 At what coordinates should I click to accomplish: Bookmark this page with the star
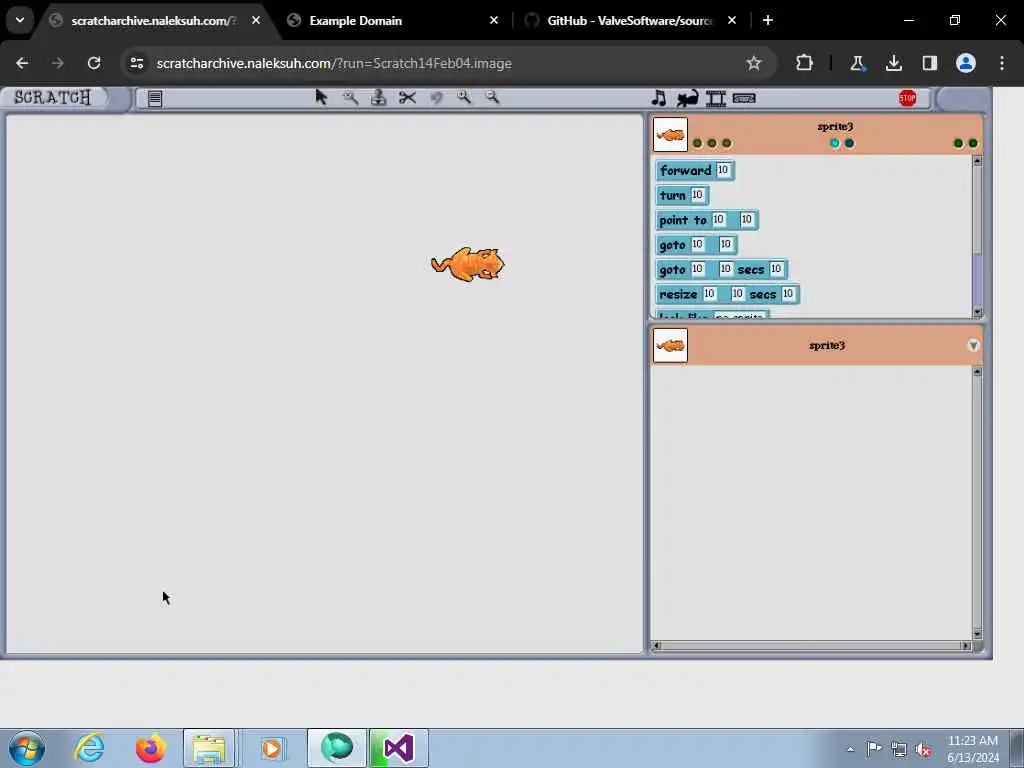pos(754,63)
